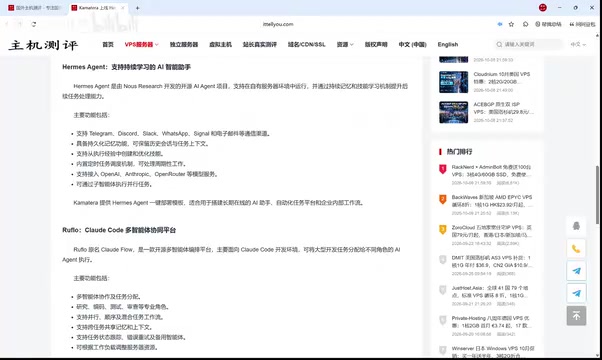Screen dimensions: 602x360
Task: Open the 虚拟主机 menu item
Action: coord(220,45)
